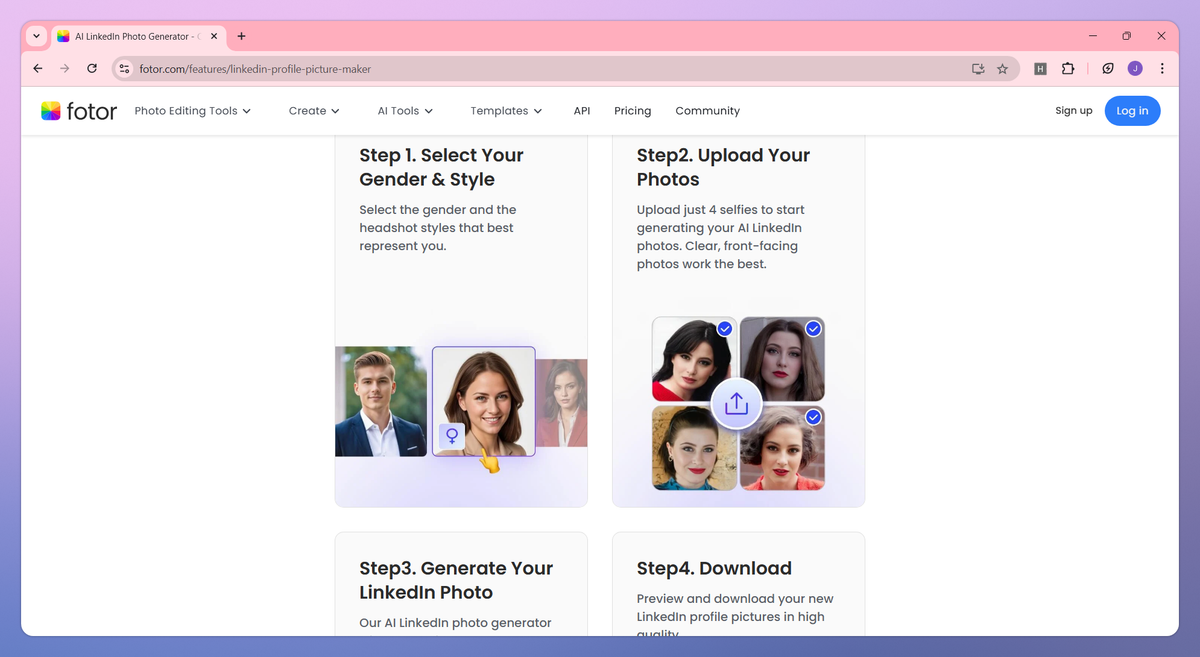
Task: Click the 'Select the gender and the headshot styles' text
Action: click(x=438, y=228)
